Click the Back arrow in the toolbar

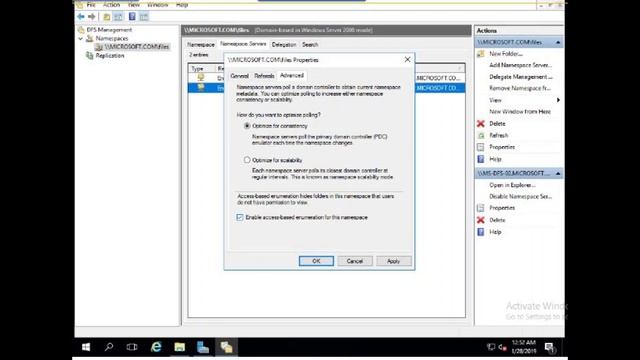pyautogui.click(x=81, y=17)
